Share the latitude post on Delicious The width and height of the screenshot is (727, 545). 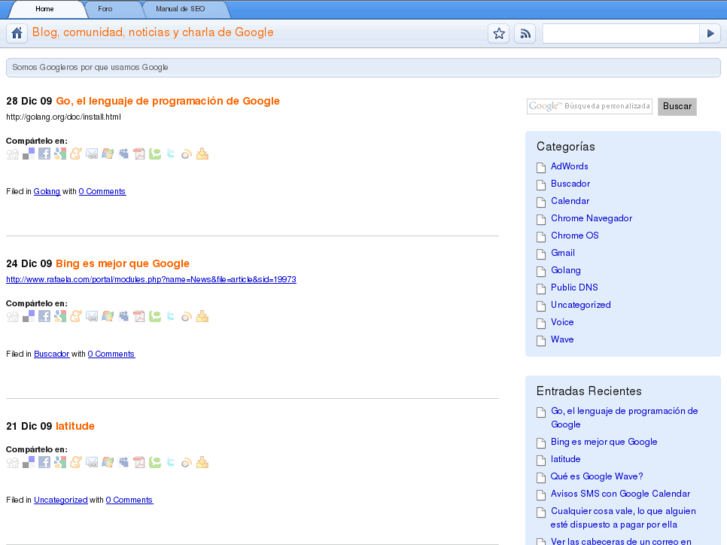pos(29,462)
